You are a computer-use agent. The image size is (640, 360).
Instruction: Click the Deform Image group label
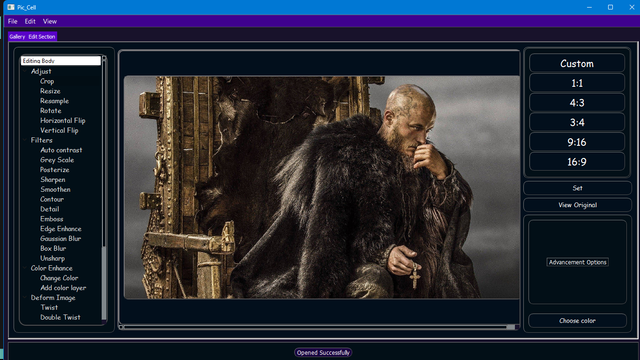pyautogui.click(x=53, y=298)
